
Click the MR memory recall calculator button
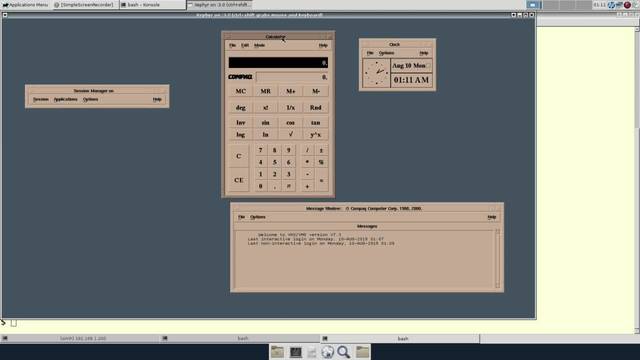coord(266,91)
